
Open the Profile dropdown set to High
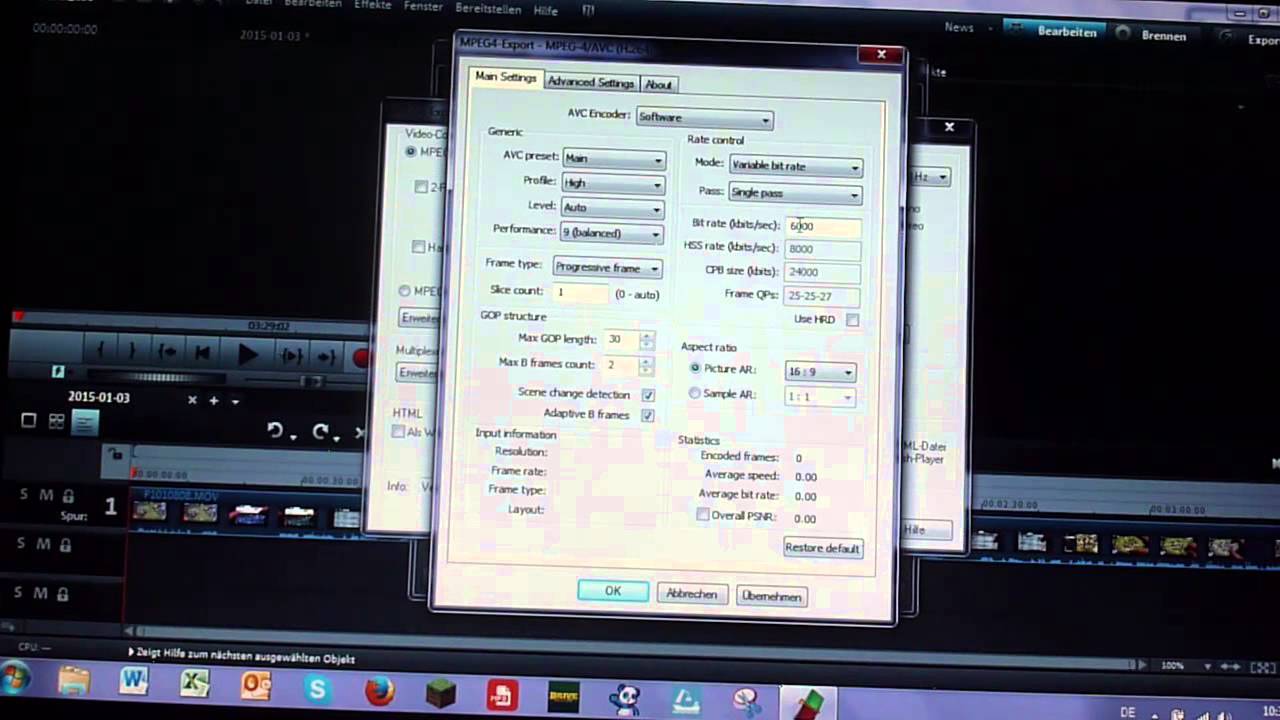click(x=612, y=183)
